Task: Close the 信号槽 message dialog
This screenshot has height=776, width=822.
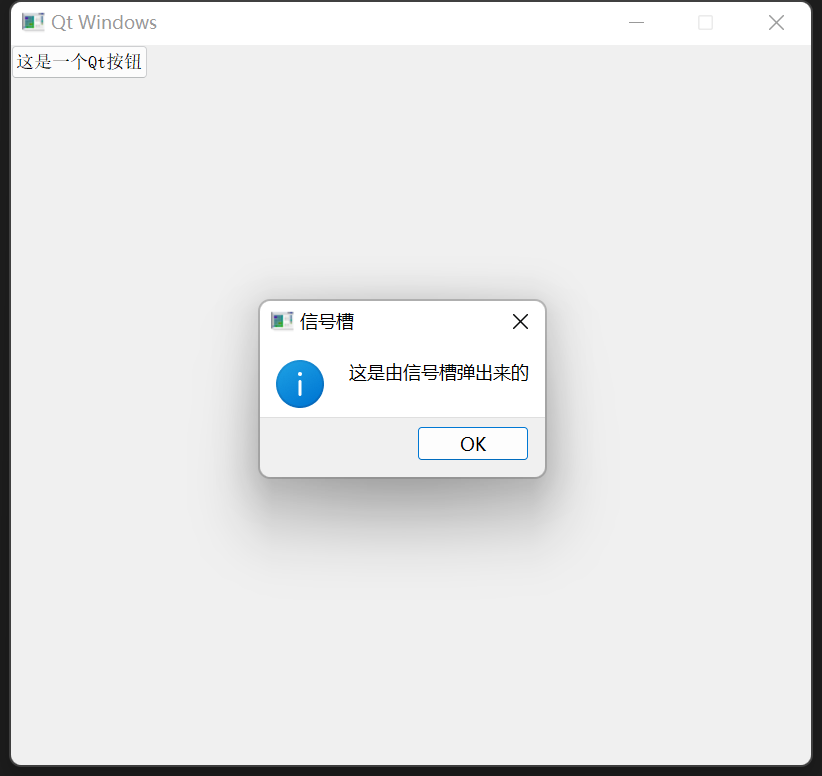Action: pos(520,321)
